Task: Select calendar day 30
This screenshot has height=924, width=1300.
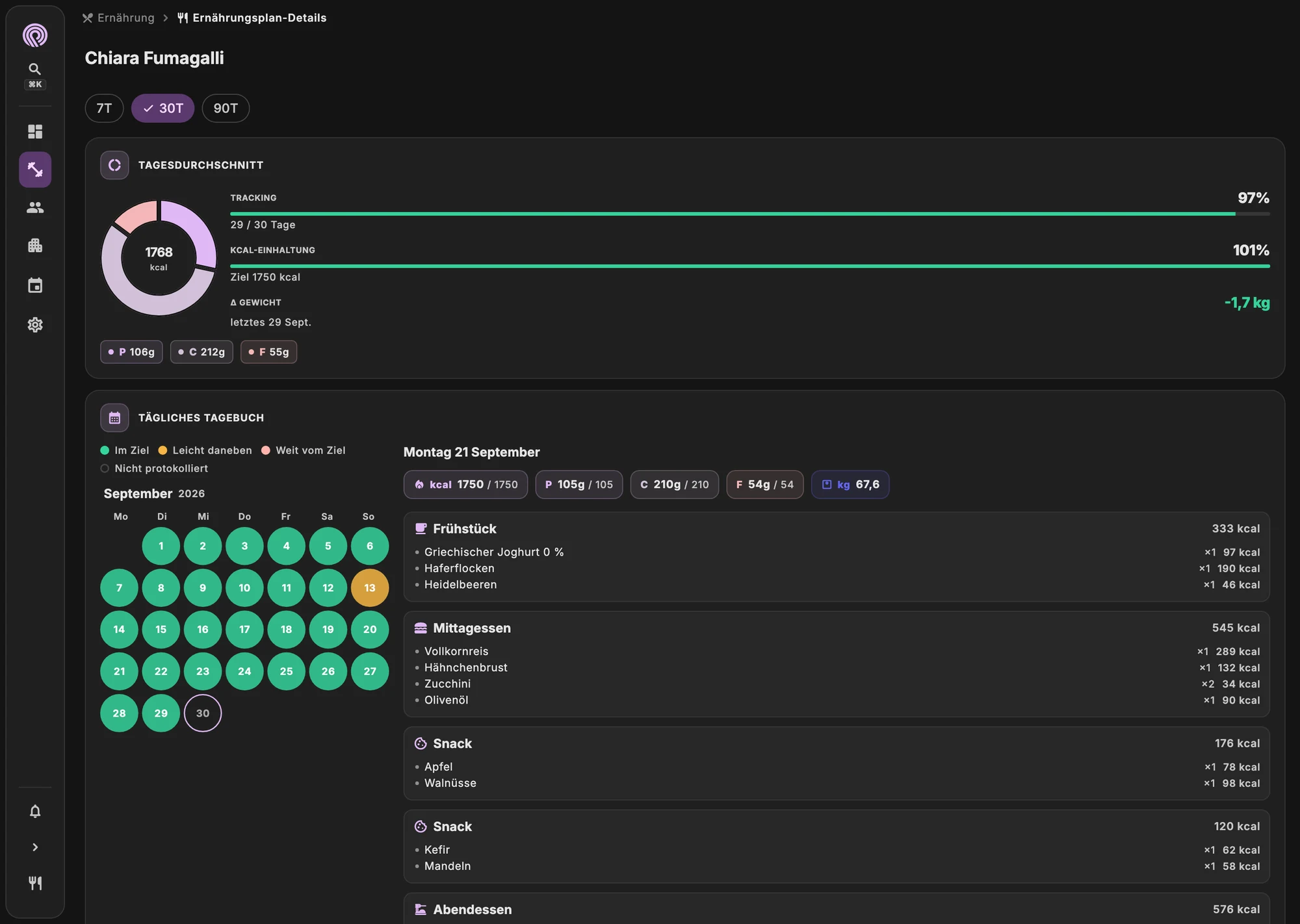Action: [x=203, y=713]
